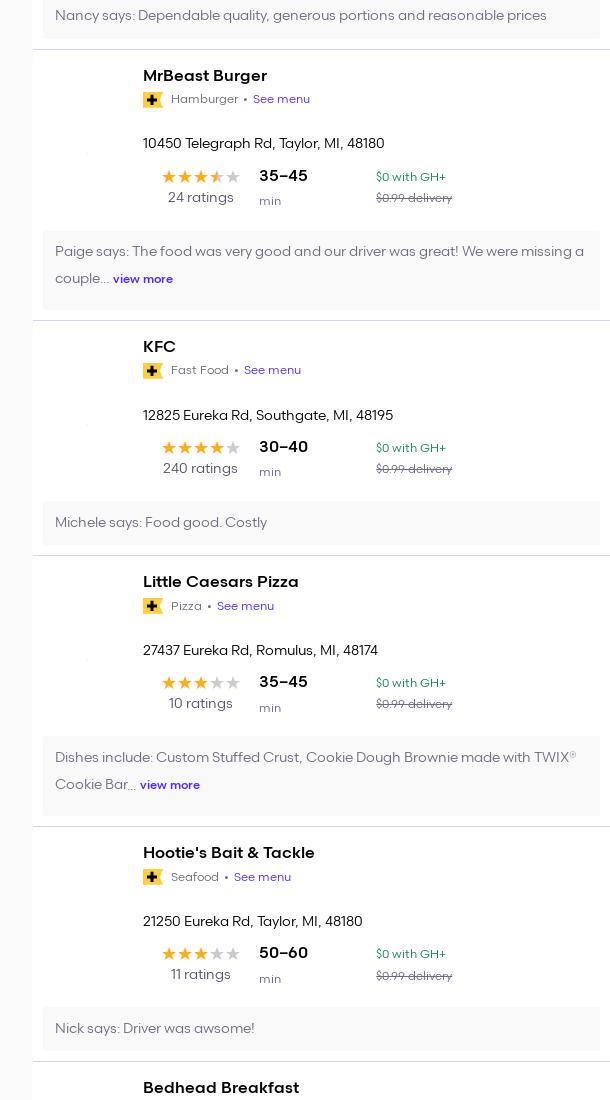This screenshot has height=1100, width=610.
Task: Expand Paige's review with view more
Action: [x=143, y=279]
